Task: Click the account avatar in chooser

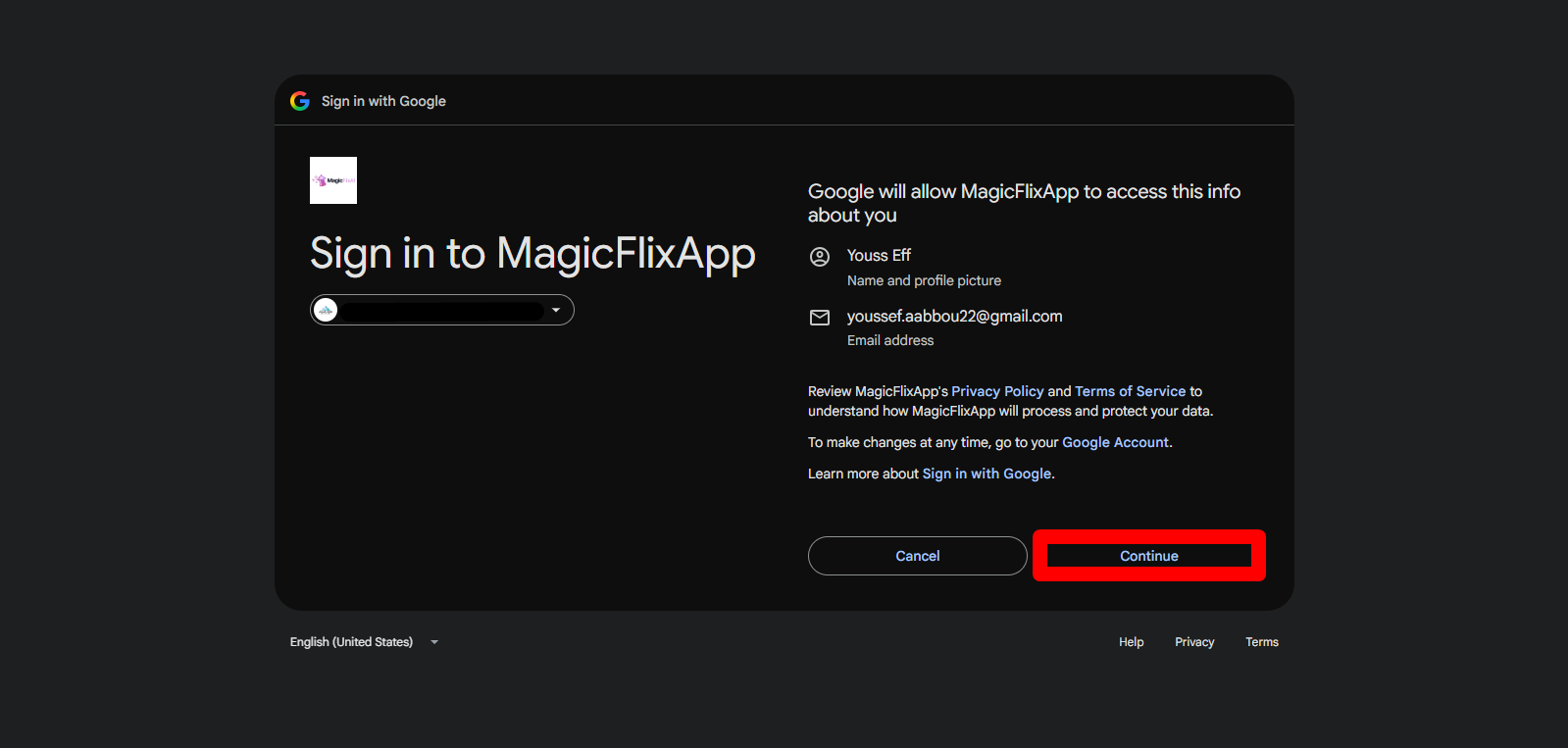Action: pyautogui.click(x=326, y=310)
